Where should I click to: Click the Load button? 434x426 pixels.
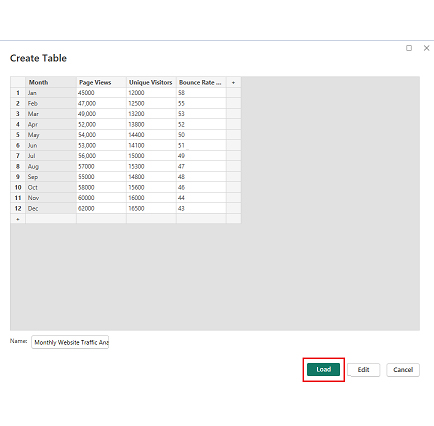(323, 369)
